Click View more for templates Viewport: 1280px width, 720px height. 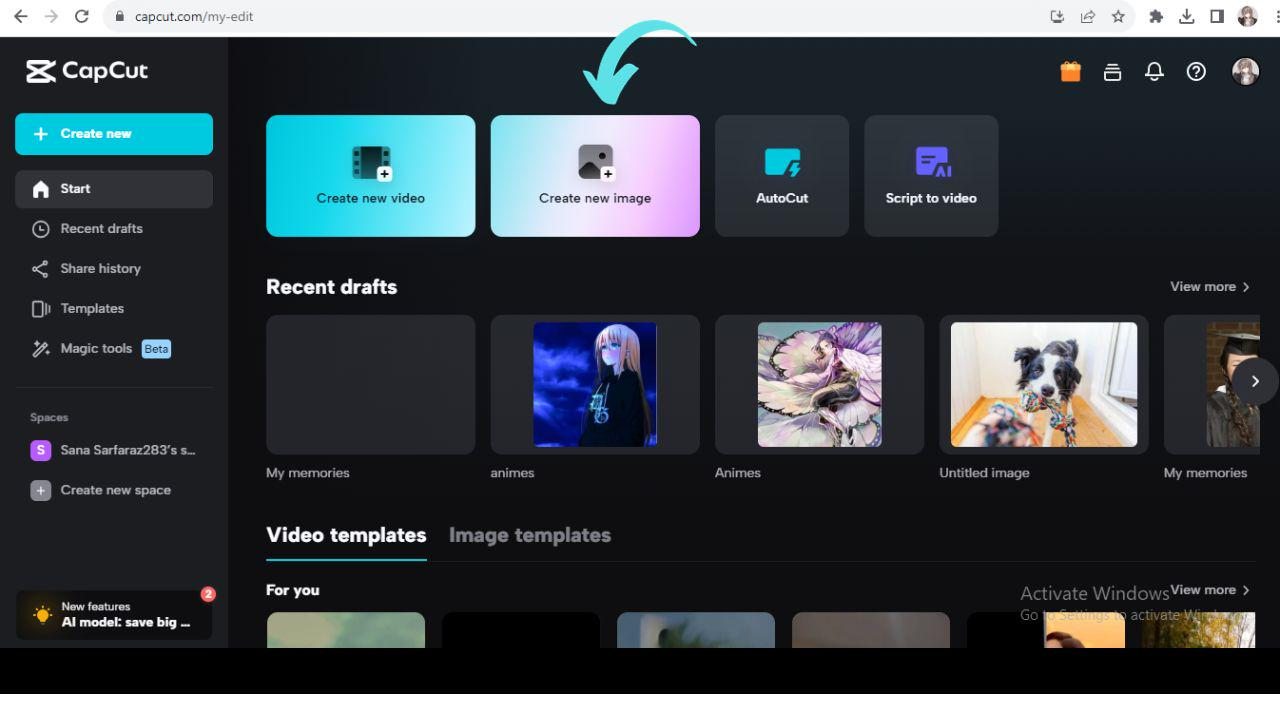[x=1210, y=590]
